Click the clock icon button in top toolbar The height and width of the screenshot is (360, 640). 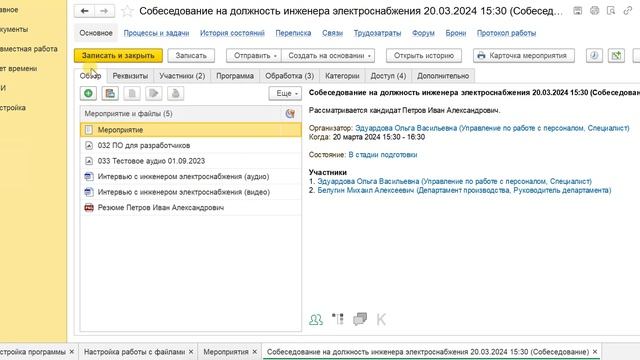(x=594, y=56)
